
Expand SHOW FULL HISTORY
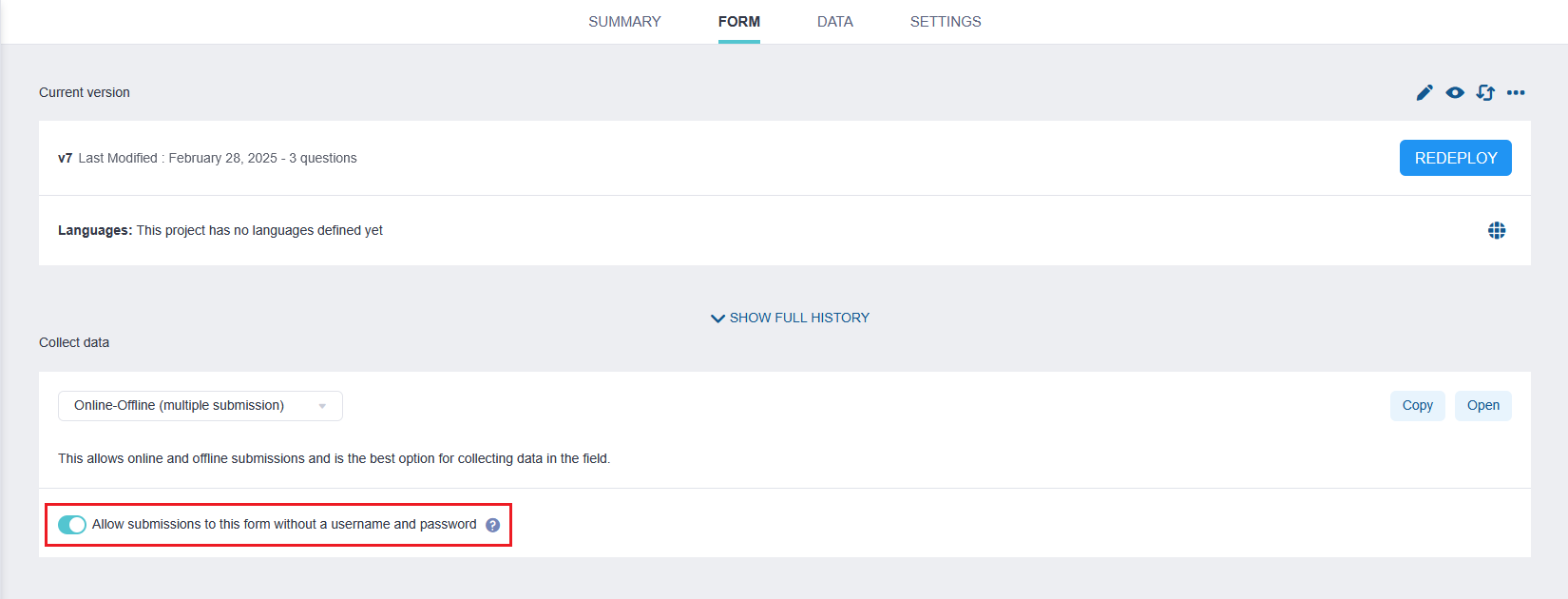(790, 318)
